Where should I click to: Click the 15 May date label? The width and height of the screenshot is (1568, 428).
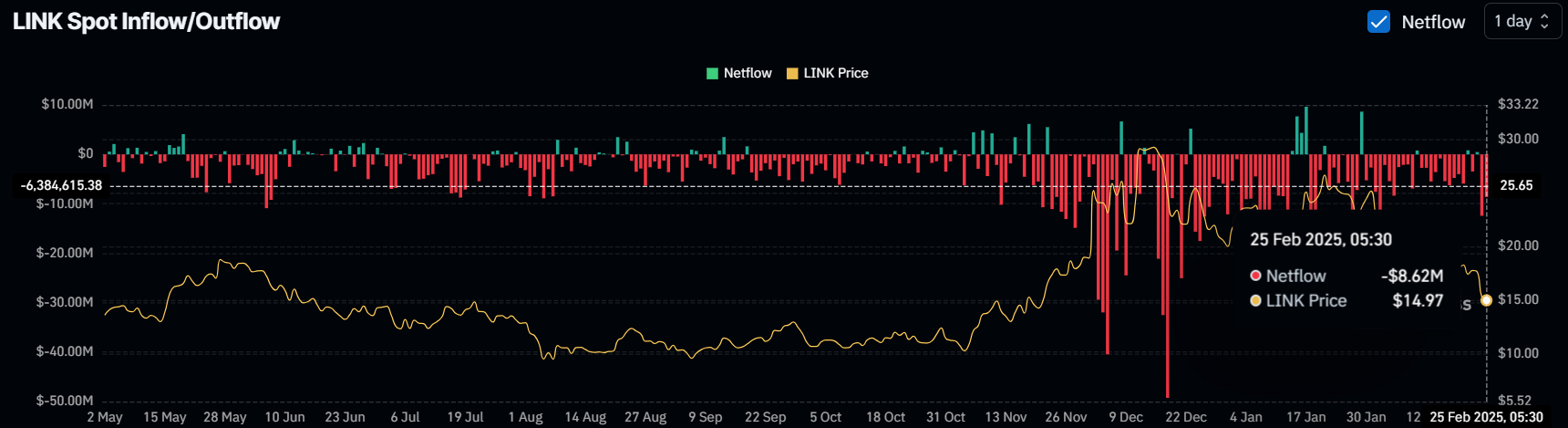(x=165, y=417)
